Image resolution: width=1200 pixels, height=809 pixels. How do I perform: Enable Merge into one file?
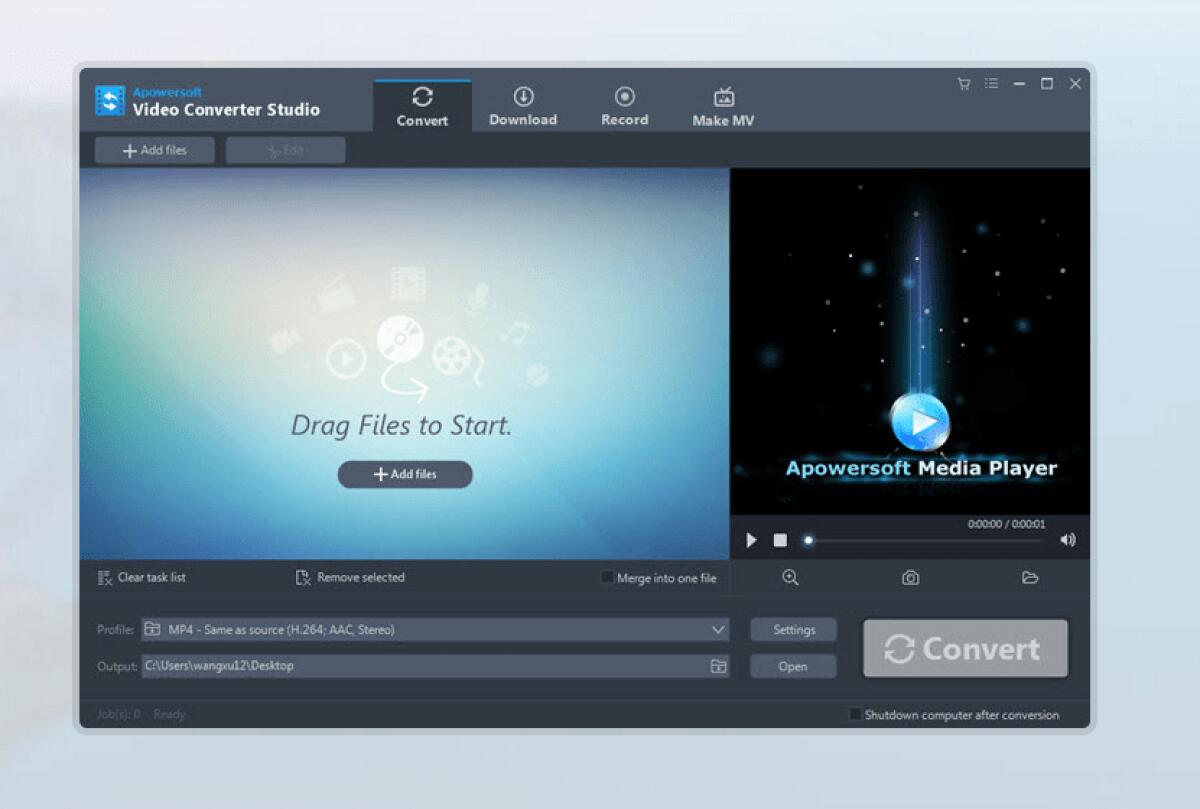click(607, 577)
